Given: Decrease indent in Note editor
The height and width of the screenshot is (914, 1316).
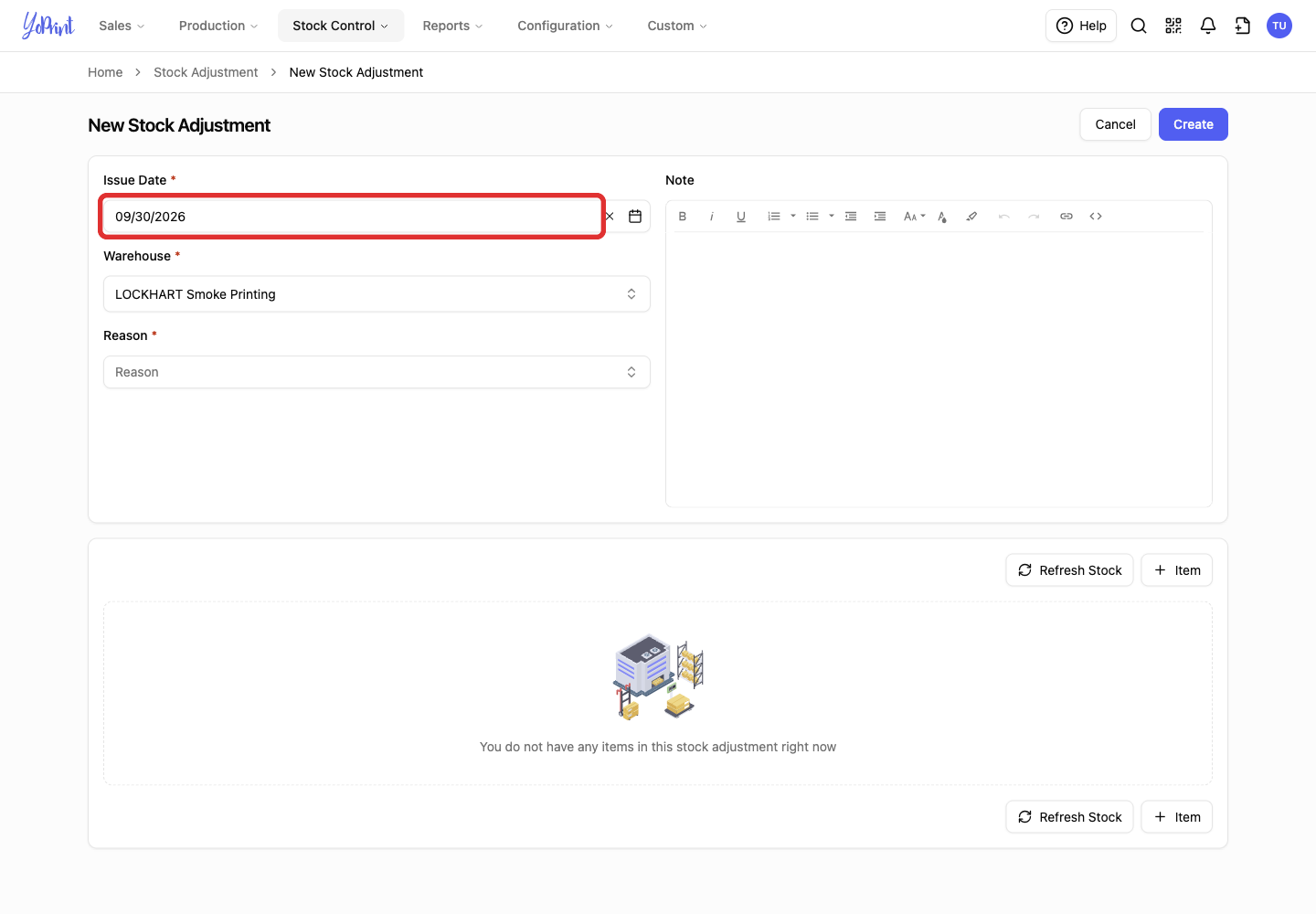Looking at the screenshot, I should 851,217.
